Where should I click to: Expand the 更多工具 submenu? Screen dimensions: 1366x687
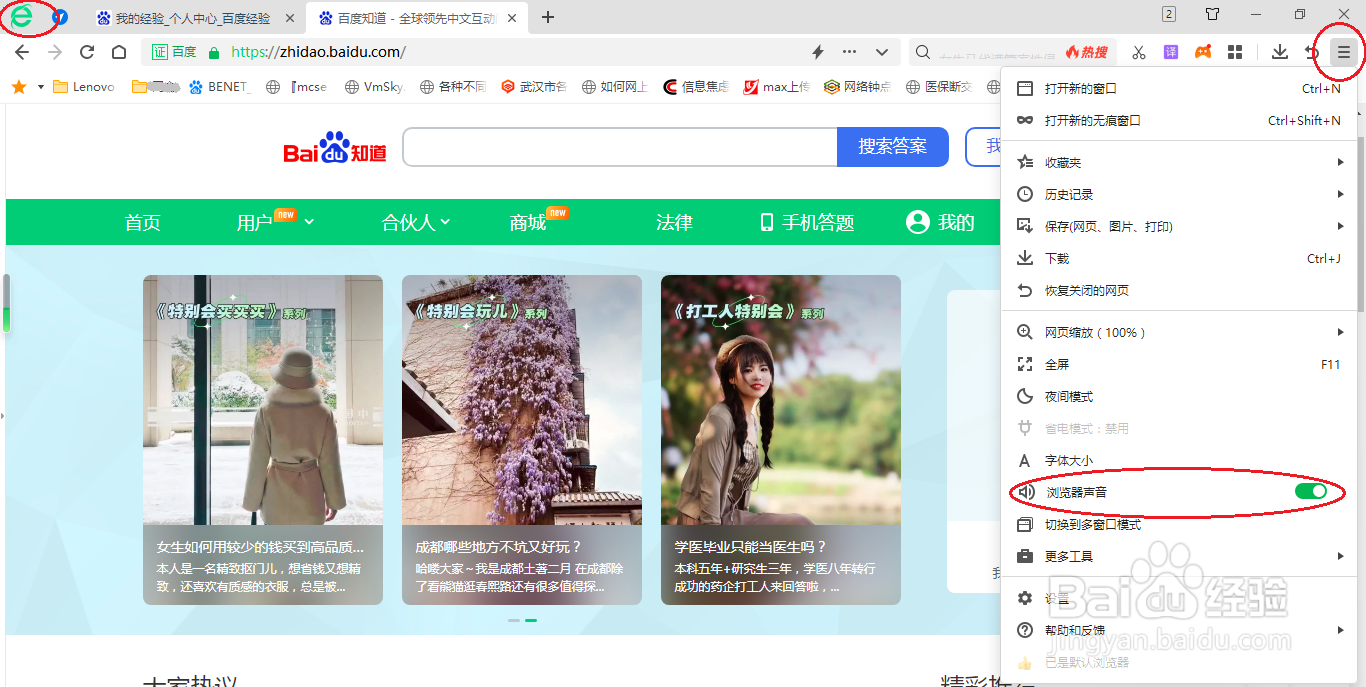1178,557
